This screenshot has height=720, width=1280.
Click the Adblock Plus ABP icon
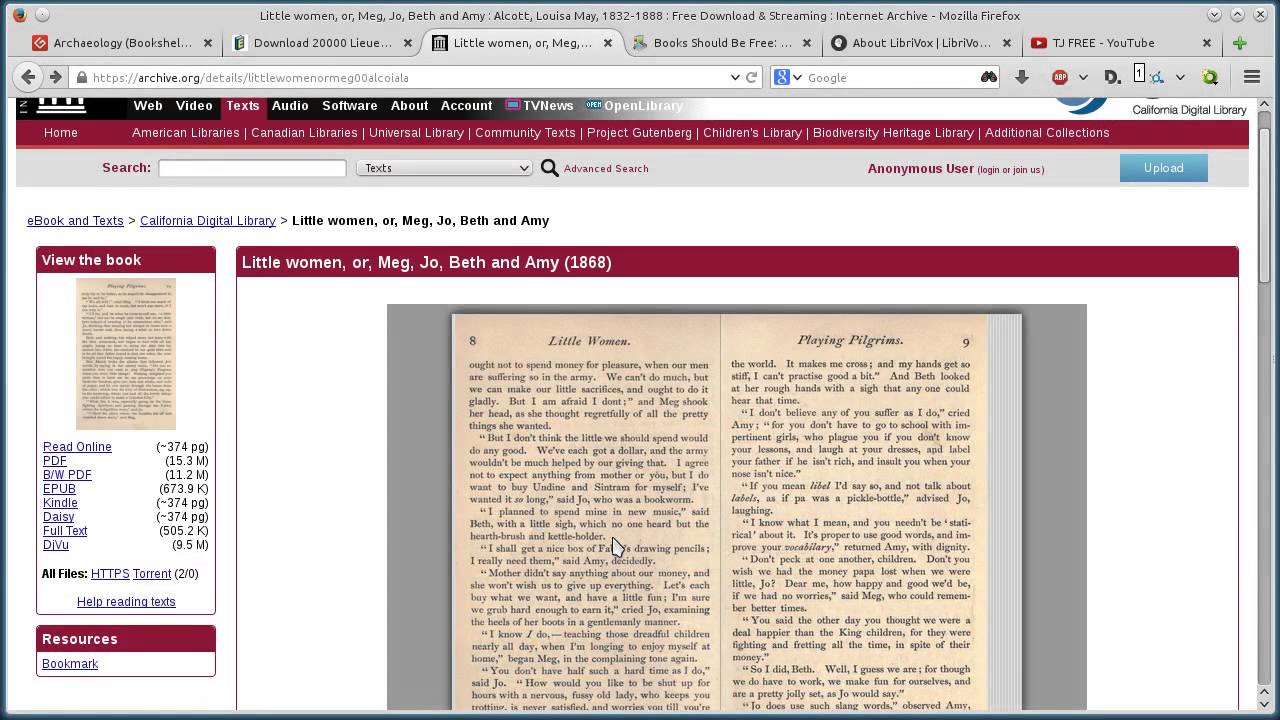tap(1060, 77)
